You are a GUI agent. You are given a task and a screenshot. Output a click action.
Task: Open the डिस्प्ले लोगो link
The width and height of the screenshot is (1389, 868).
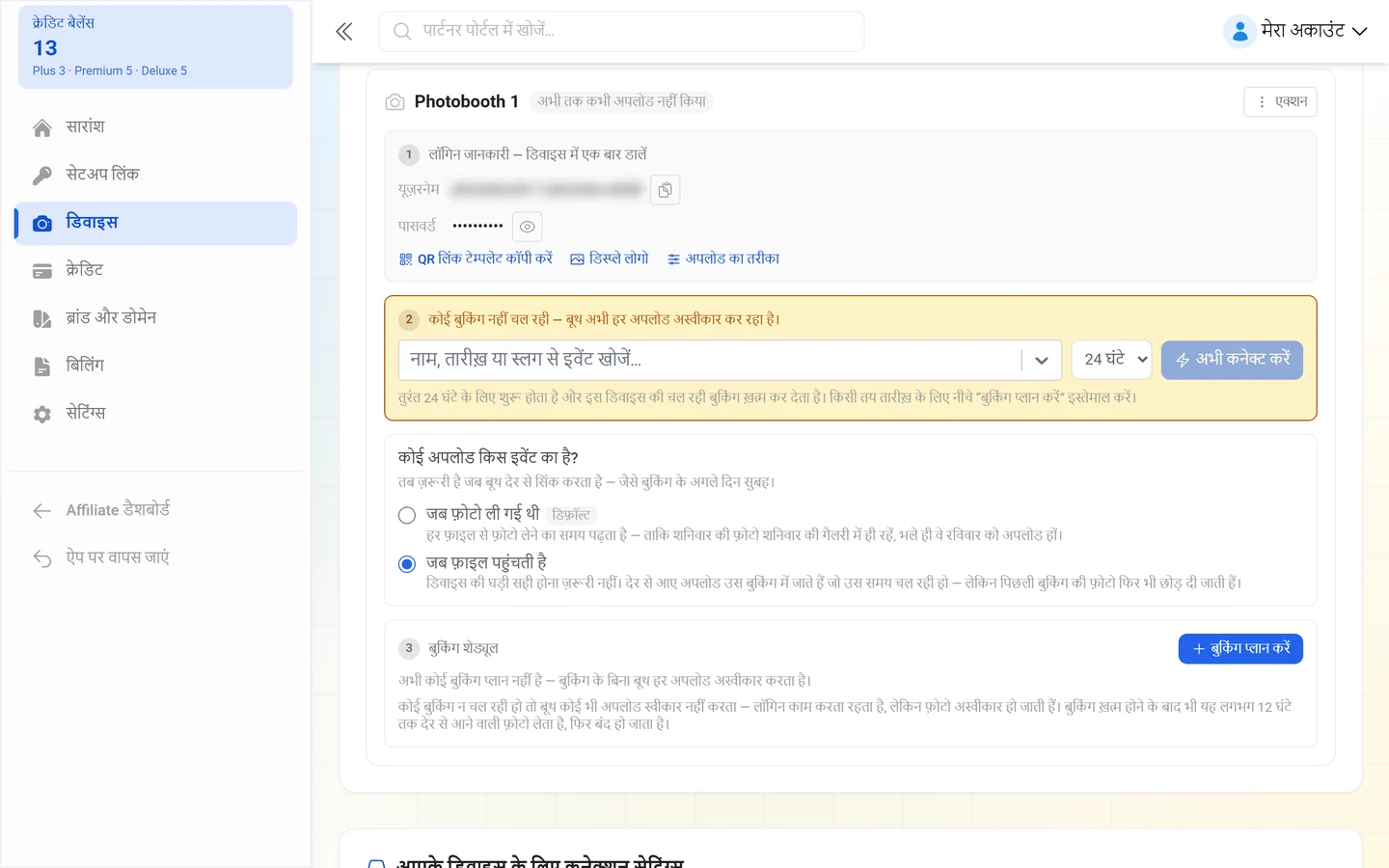(x=610, y=258)
